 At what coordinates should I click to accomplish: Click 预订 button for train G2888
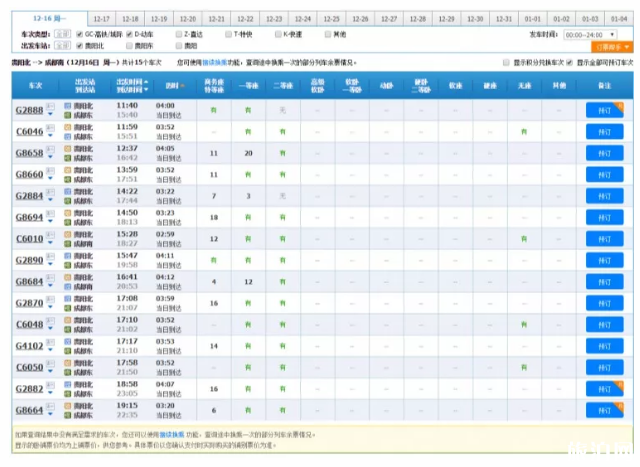point(604,110)
